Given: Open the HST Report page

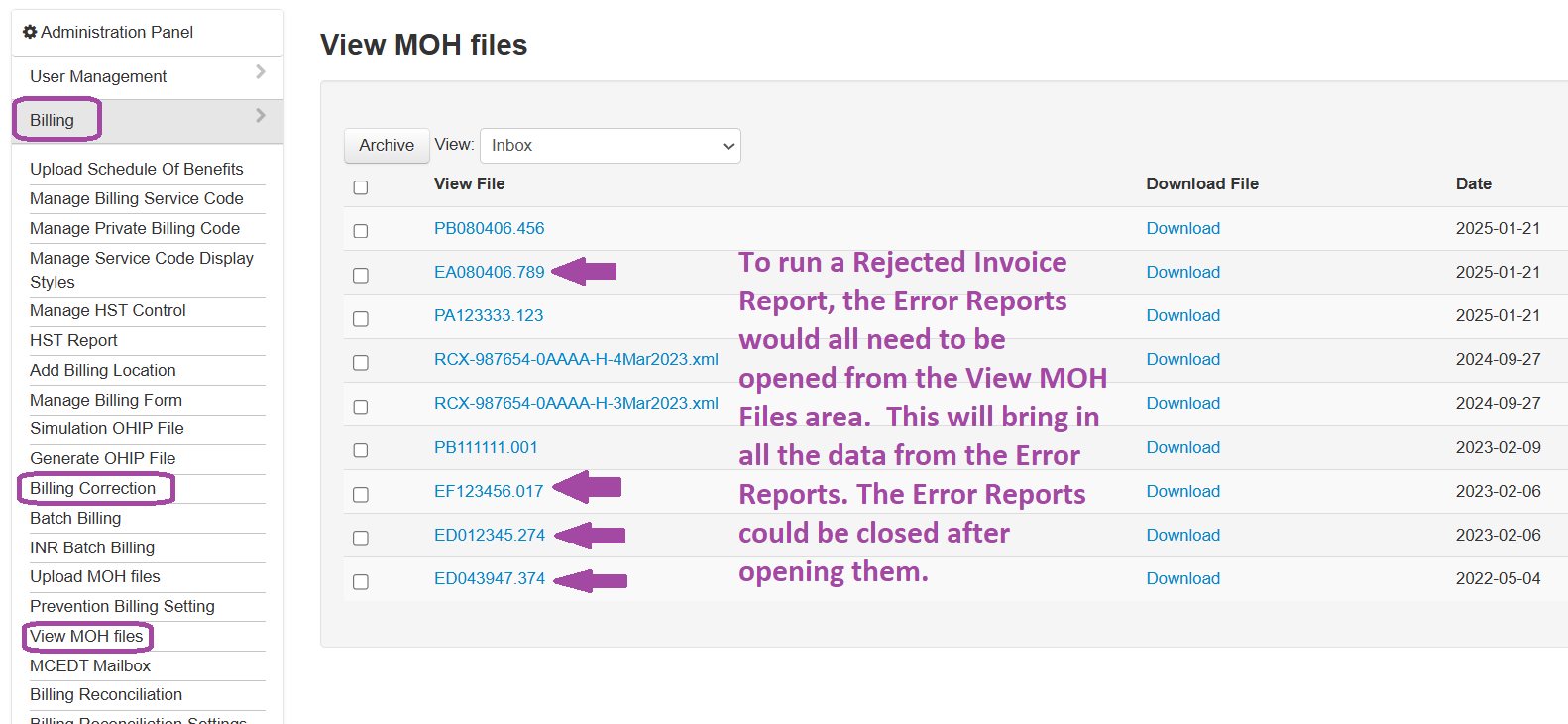Looking at the screenshot, I should point(73,340).
